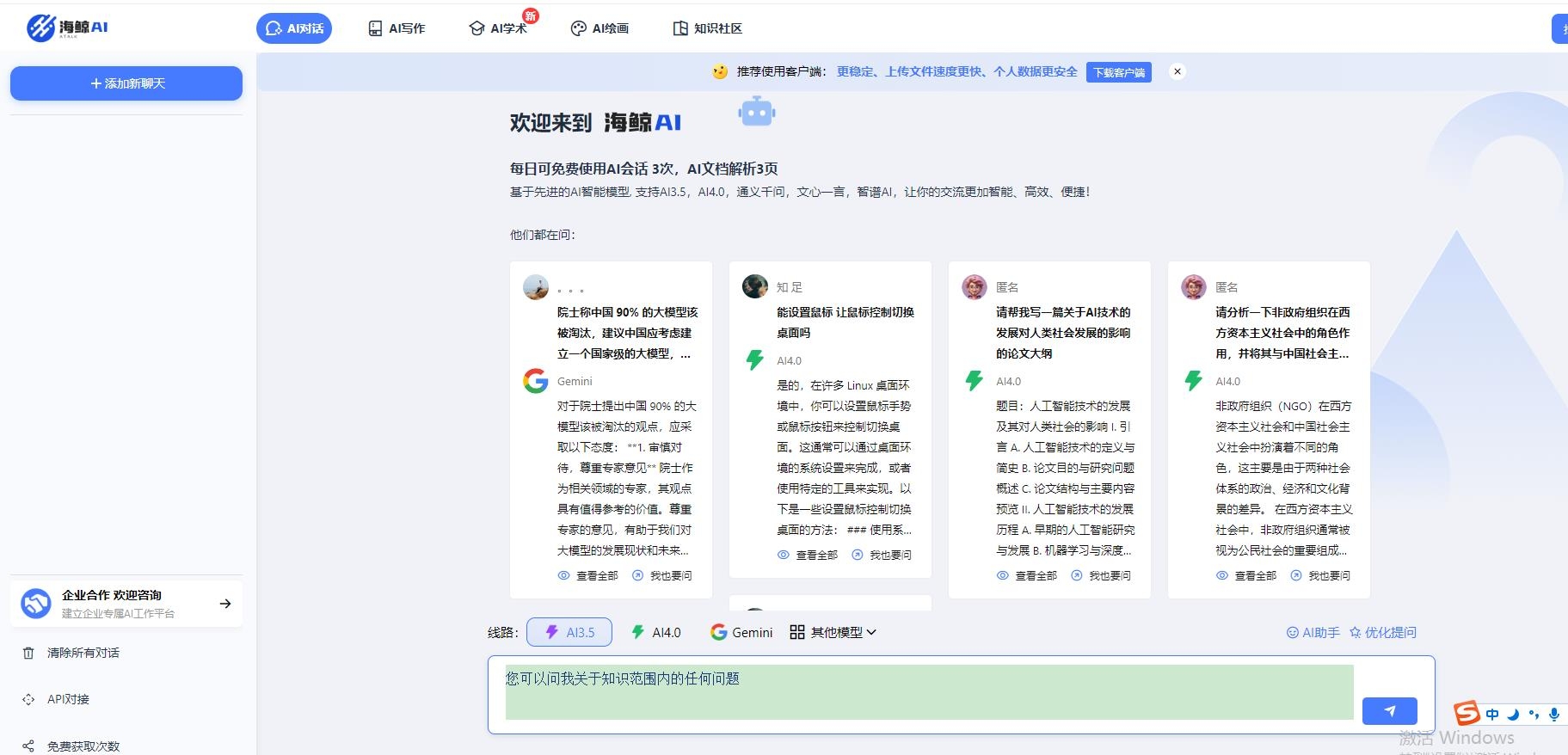Click the Sogou punctuation toggle icon
Image resolution: width=1568 pixels, height=755 pixels.
(x=1534, y=714)
